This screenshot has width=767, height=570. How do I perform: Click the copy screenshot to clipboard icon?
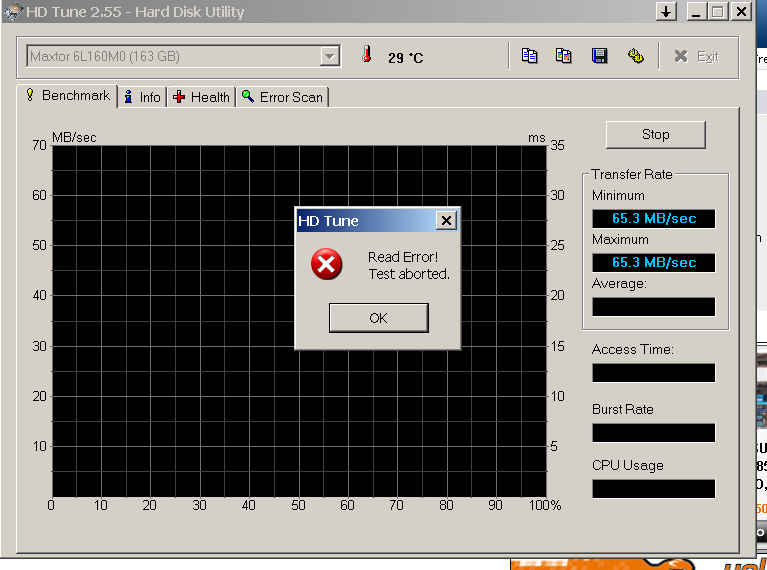click(564, 56)
